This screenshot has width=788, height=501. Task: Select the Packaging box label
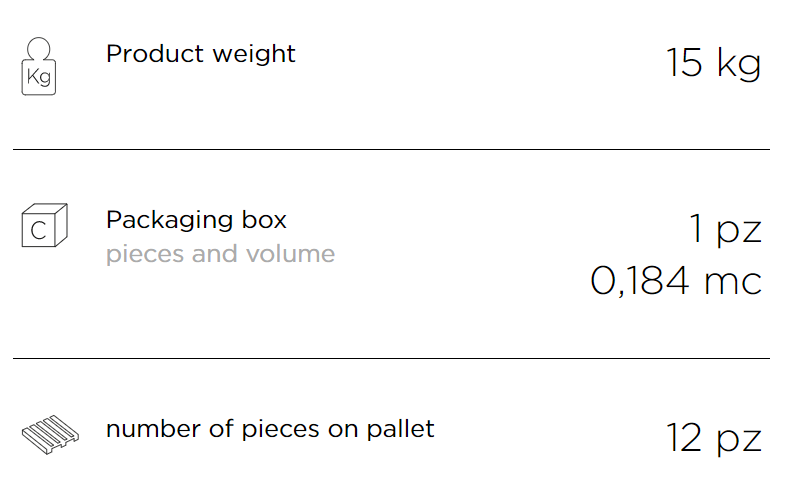point(196,220)
